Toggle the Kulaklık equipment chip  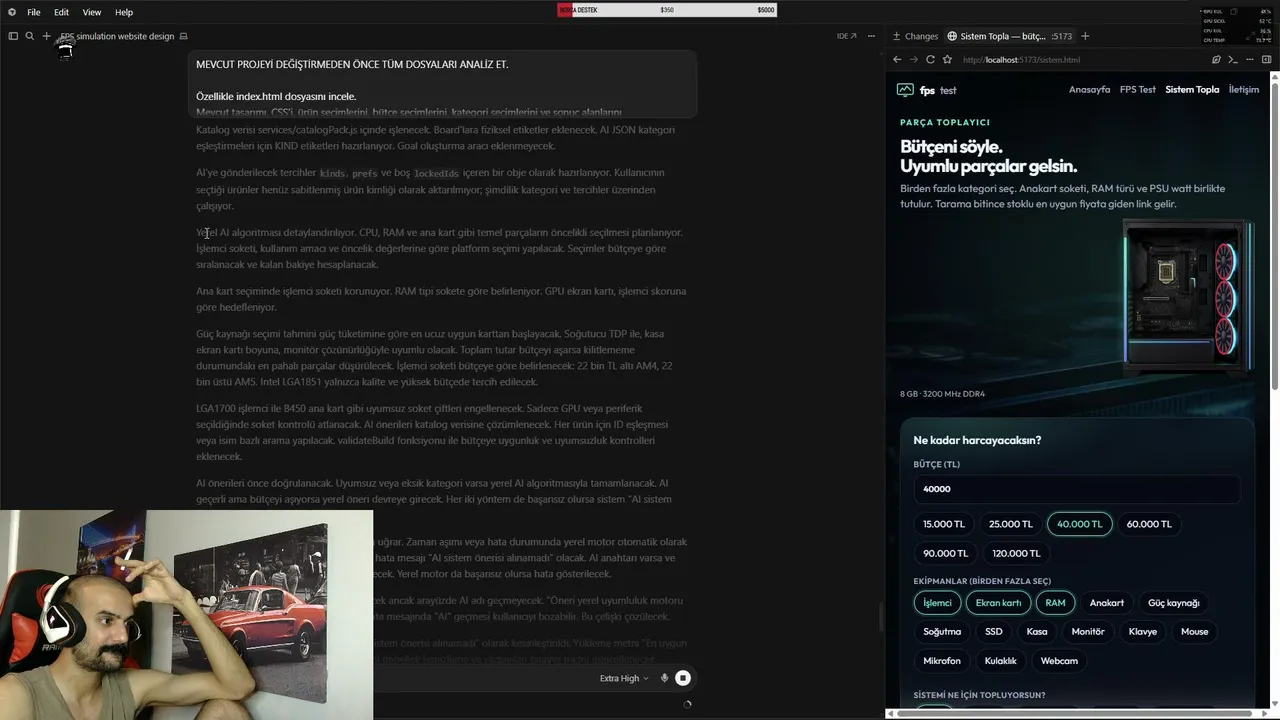(1000, 661)
